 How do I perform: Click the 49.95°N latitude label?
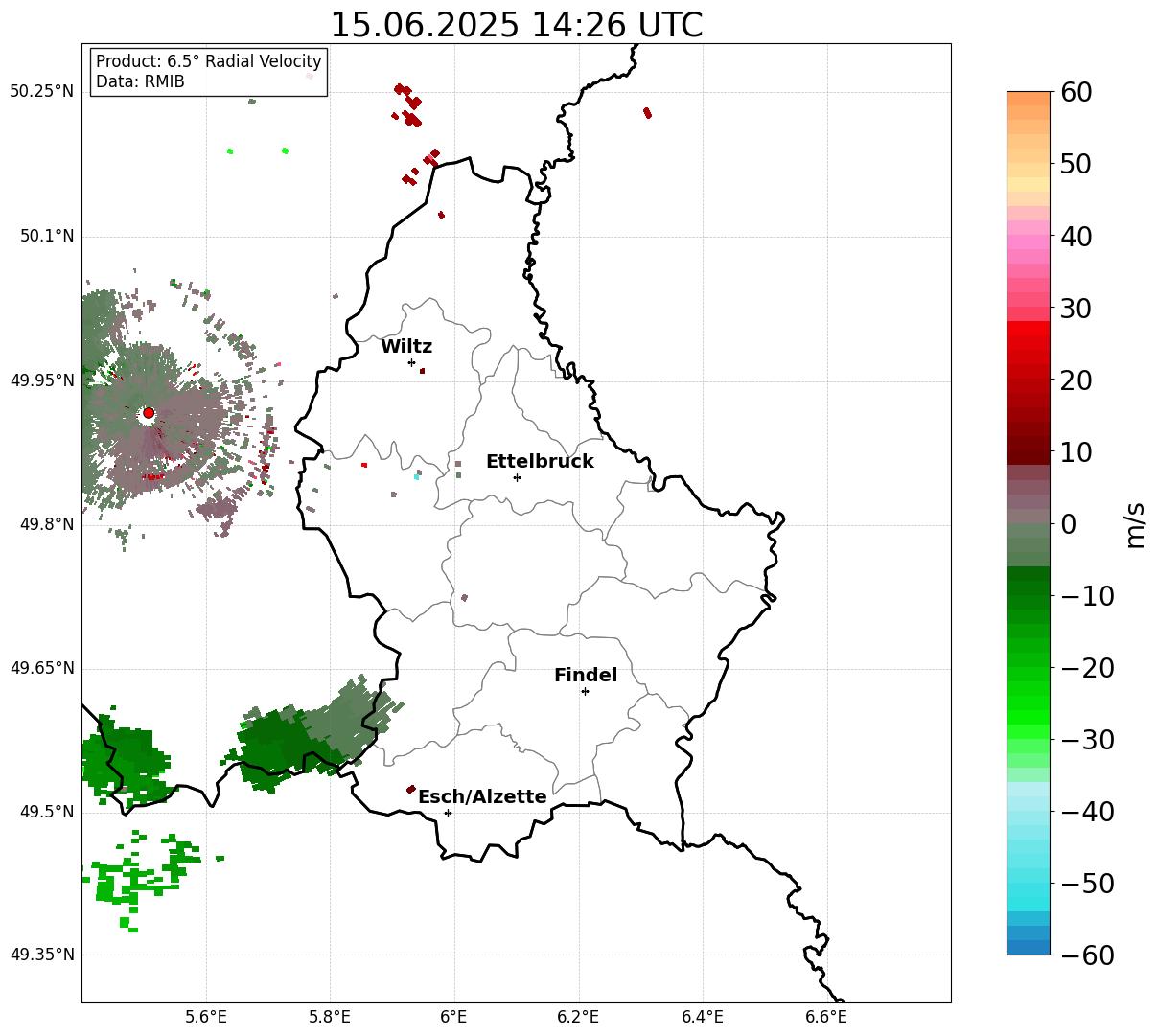point(42,380)
